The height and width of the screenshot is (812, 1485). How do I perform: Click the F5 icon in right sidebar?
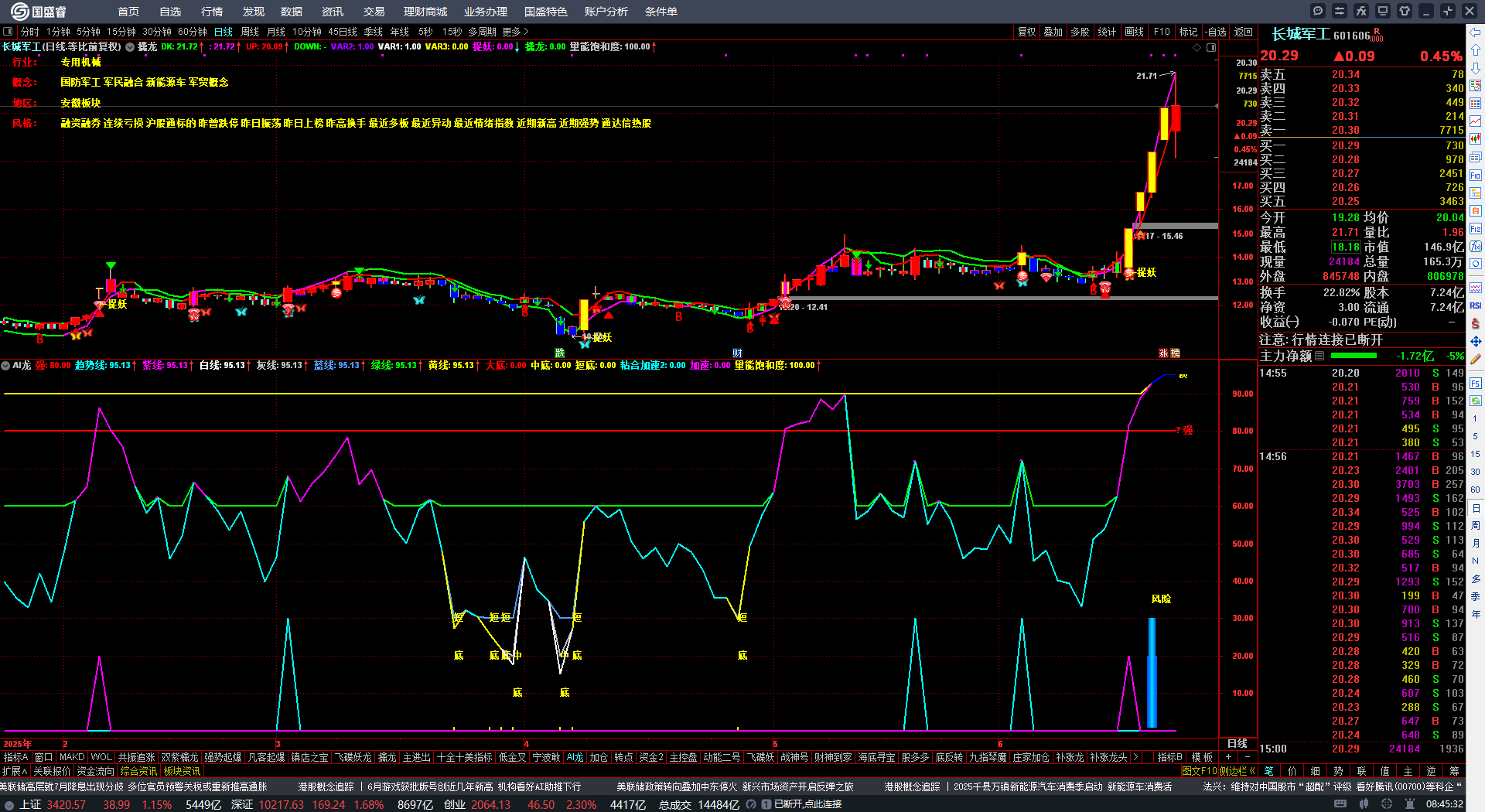pyautogui.click(x=1476, y=383)
